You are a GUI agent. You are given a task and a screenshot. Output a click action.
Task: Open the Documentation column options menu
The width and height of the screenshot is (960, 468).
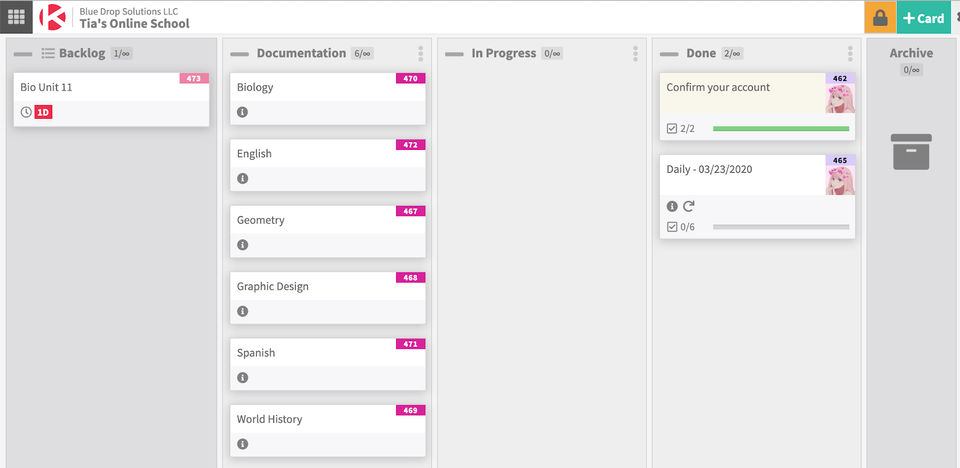(421, 54)
